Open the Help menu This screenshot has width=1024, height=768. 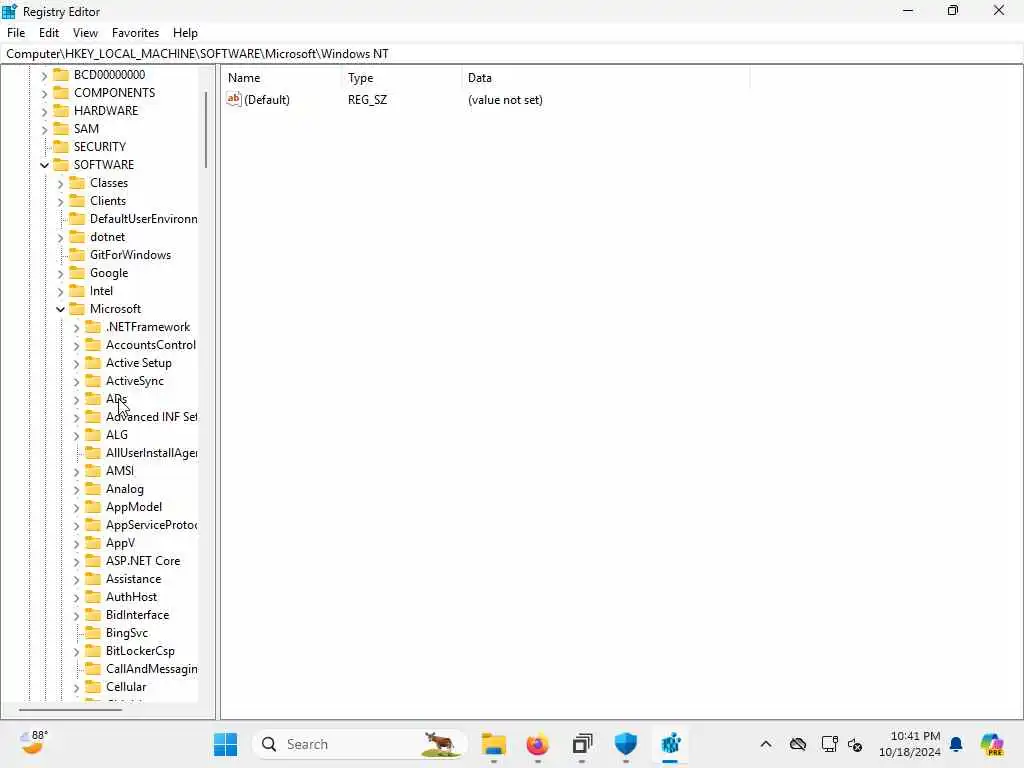point(185,33)
